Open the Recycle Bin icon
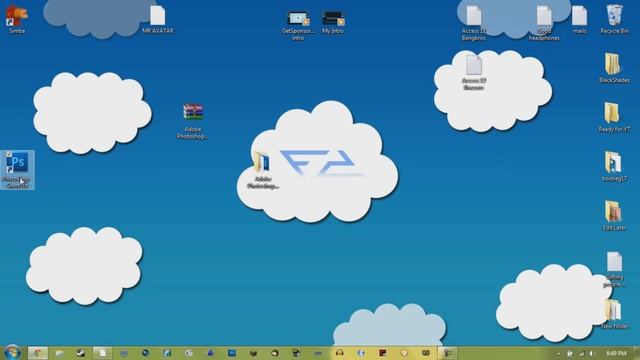The height and width of the screenshot is (360, 640). pyautogui.click(x=614, y=19)
